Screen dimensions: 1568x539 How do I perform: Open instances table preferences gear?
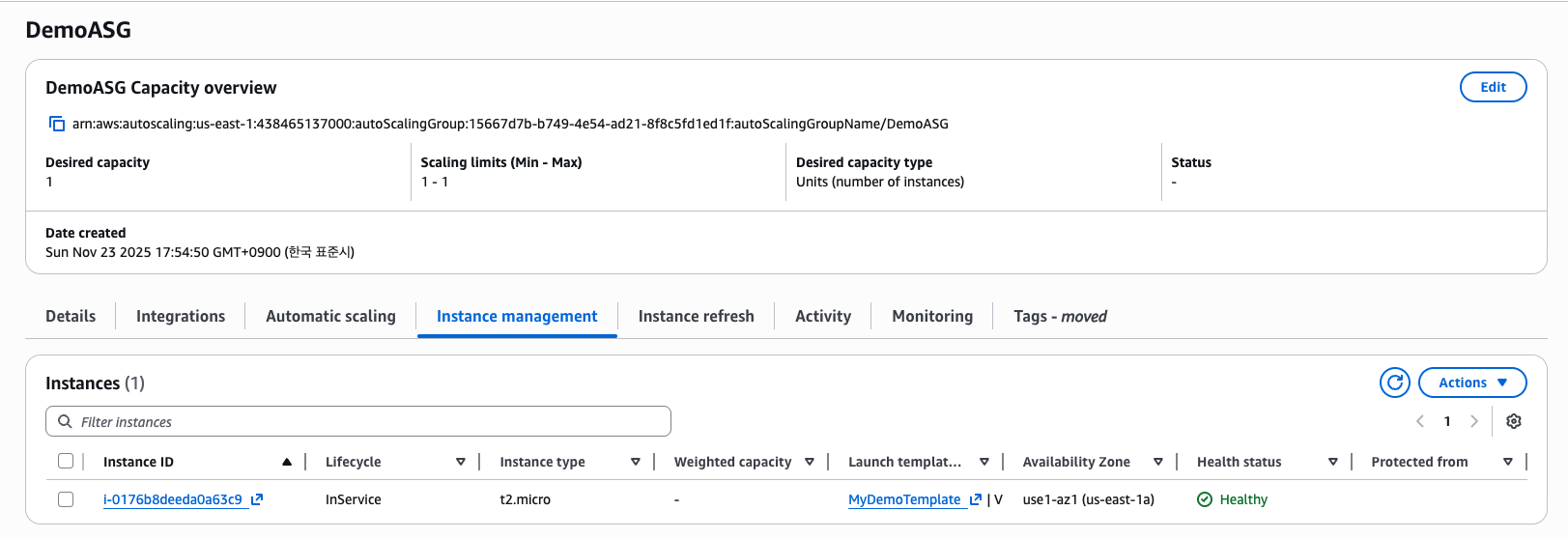tap(1513, 421)
